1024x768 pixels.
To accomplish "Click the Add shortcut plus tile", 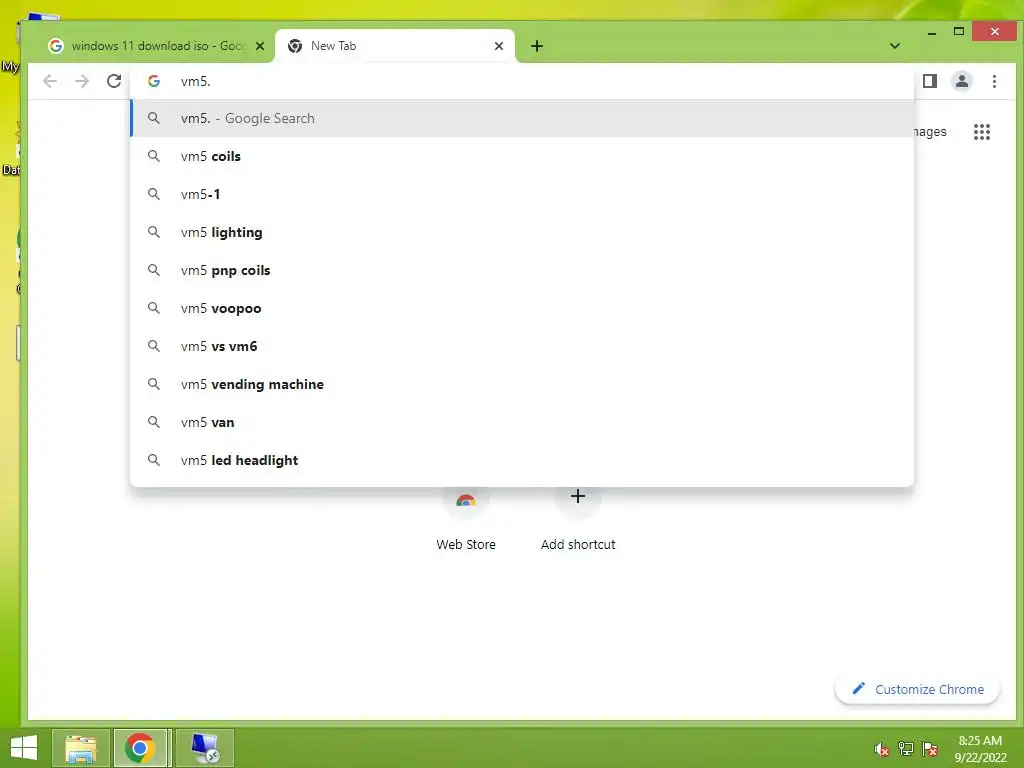I will [578, 519].
